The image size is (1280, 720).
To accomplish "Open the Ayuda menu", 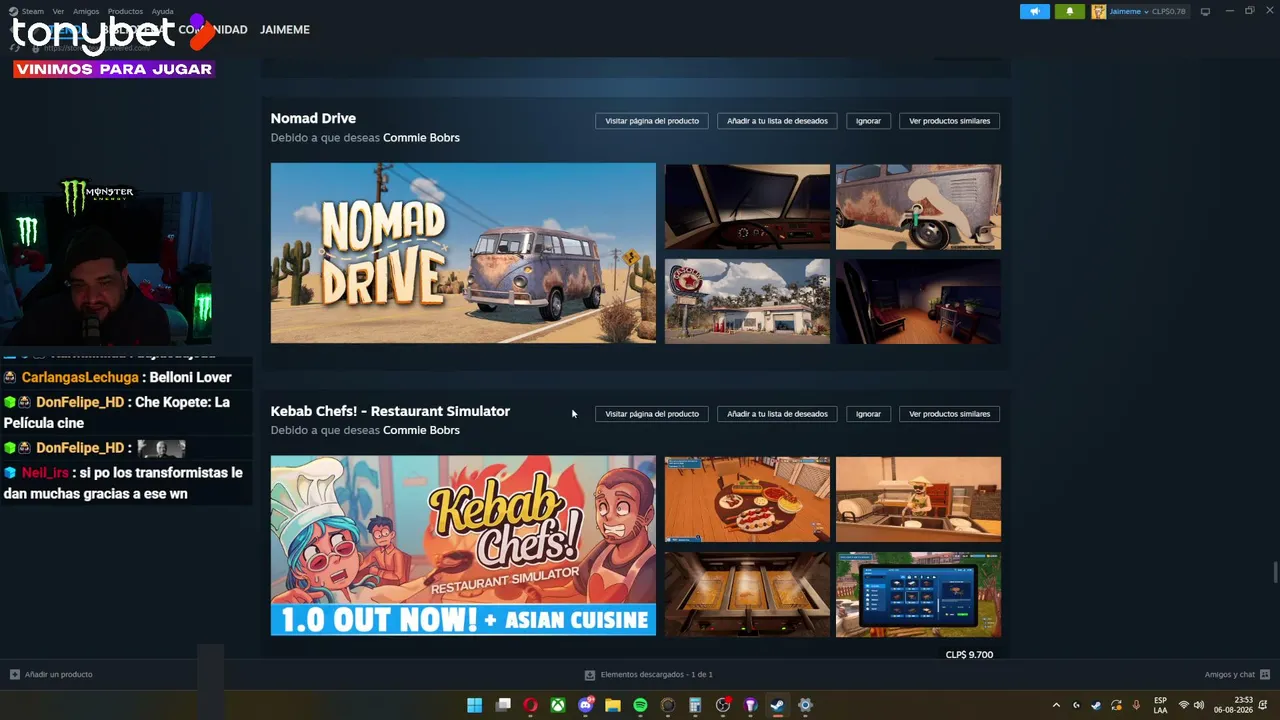I will [x=162, y=11].
